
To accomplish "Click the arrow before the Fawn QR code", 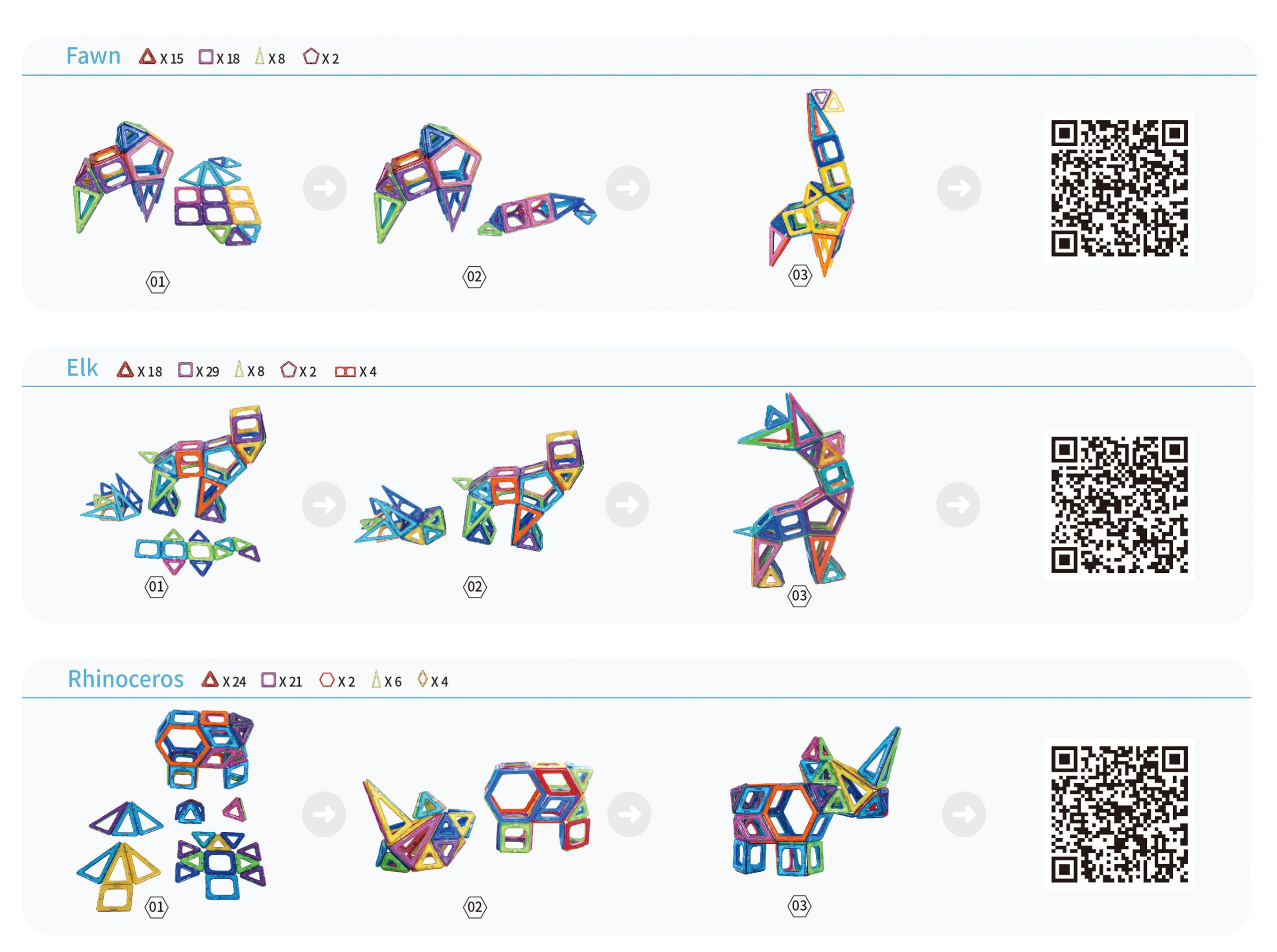I will [959, 189].
